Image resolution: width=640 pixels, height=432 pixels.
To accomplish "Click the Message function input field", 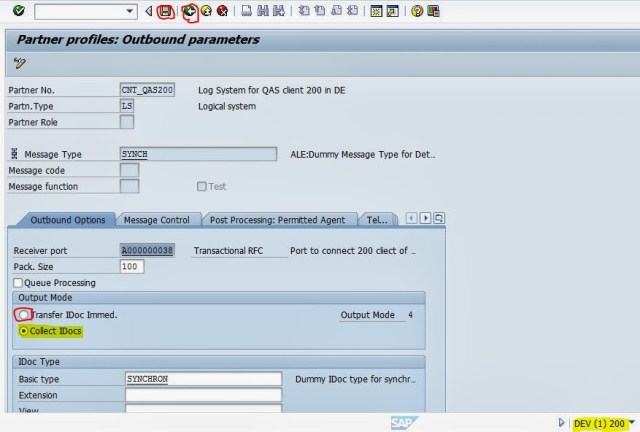I will pos(129,186).
